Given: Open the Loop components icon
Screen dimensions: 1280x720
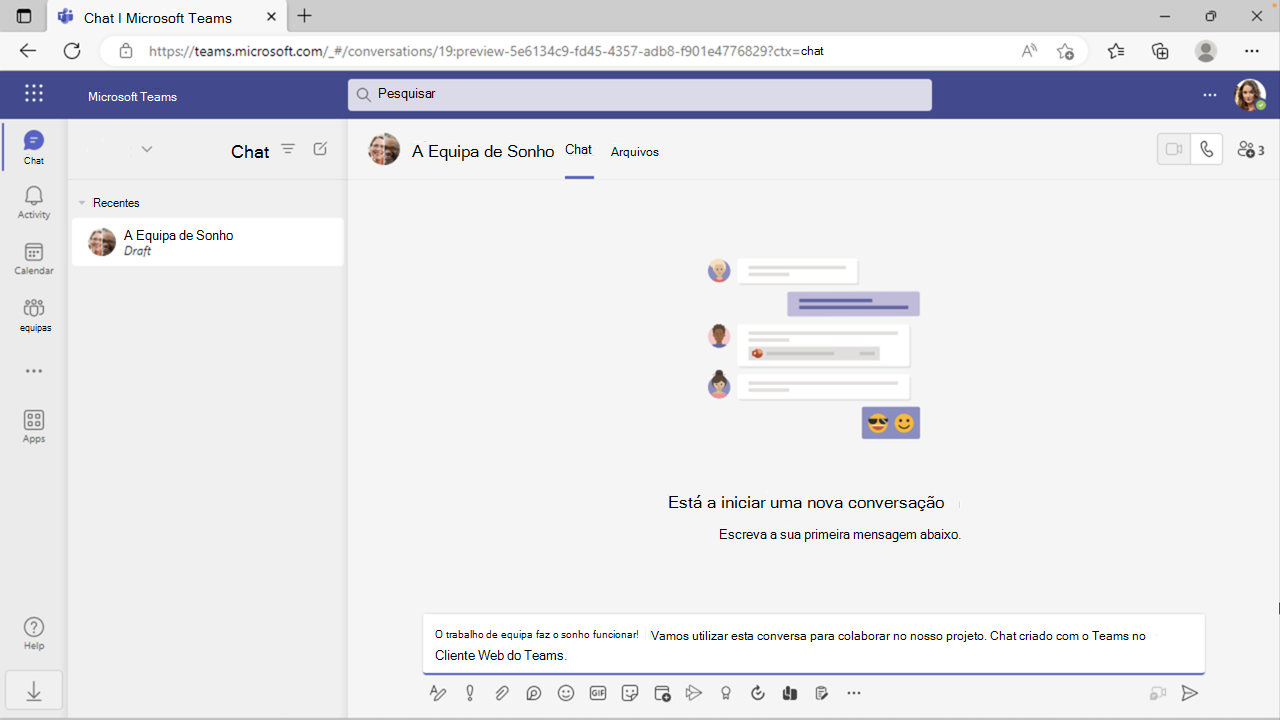Looking at the screenshot, I should point(534,693).
